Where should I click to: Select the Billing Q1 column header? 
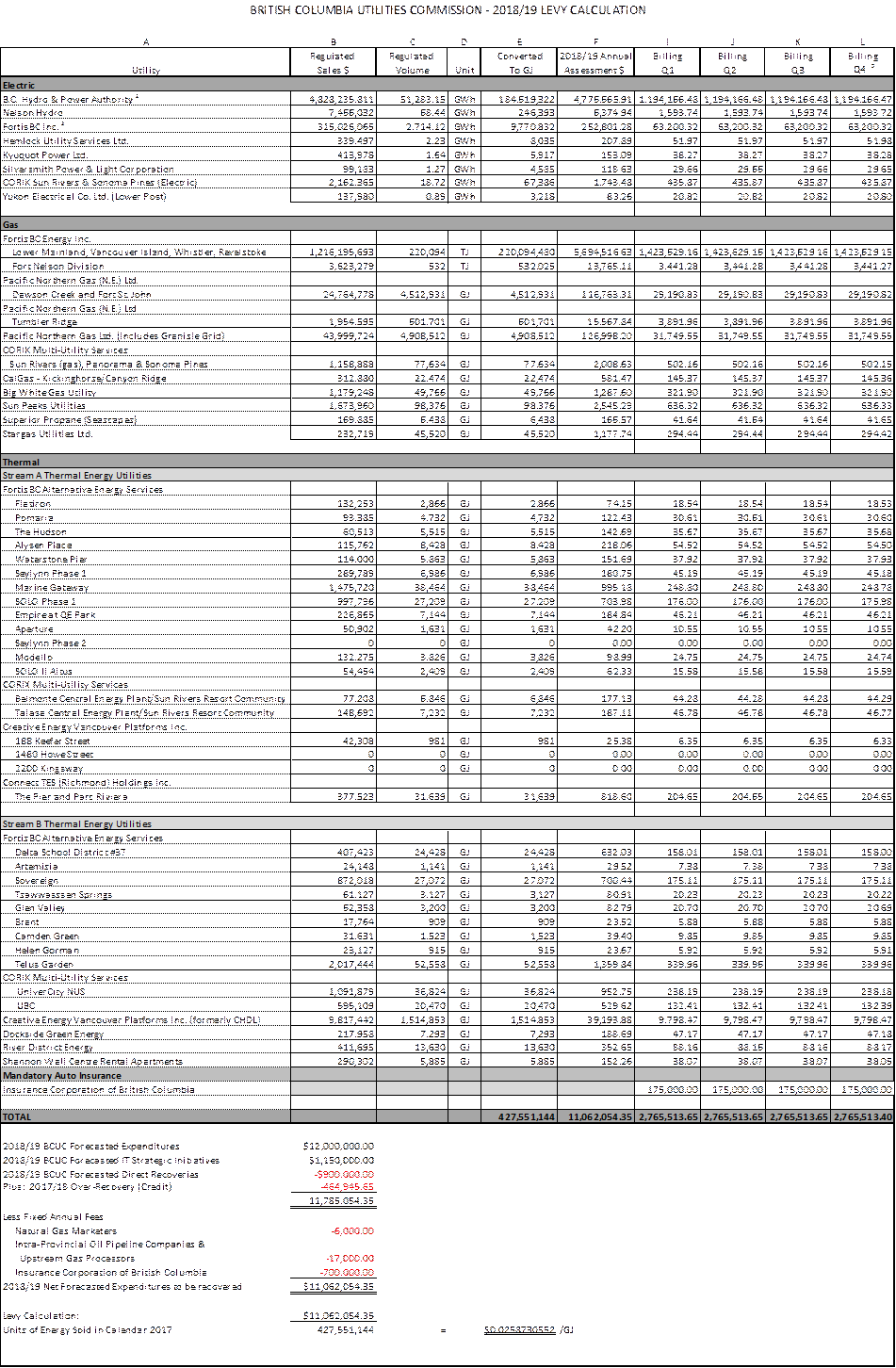[668, 63]
